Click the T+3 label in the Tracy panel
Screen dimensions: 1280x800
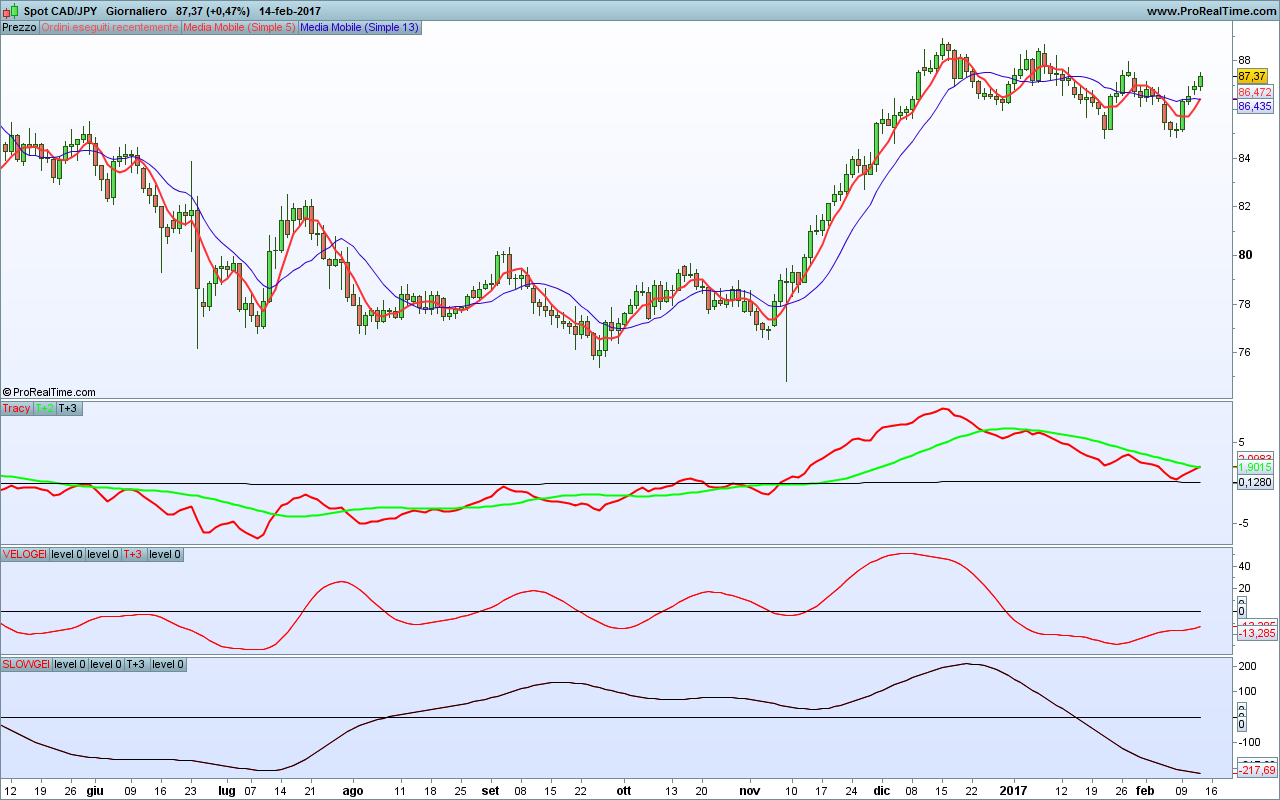coord(68,408)
